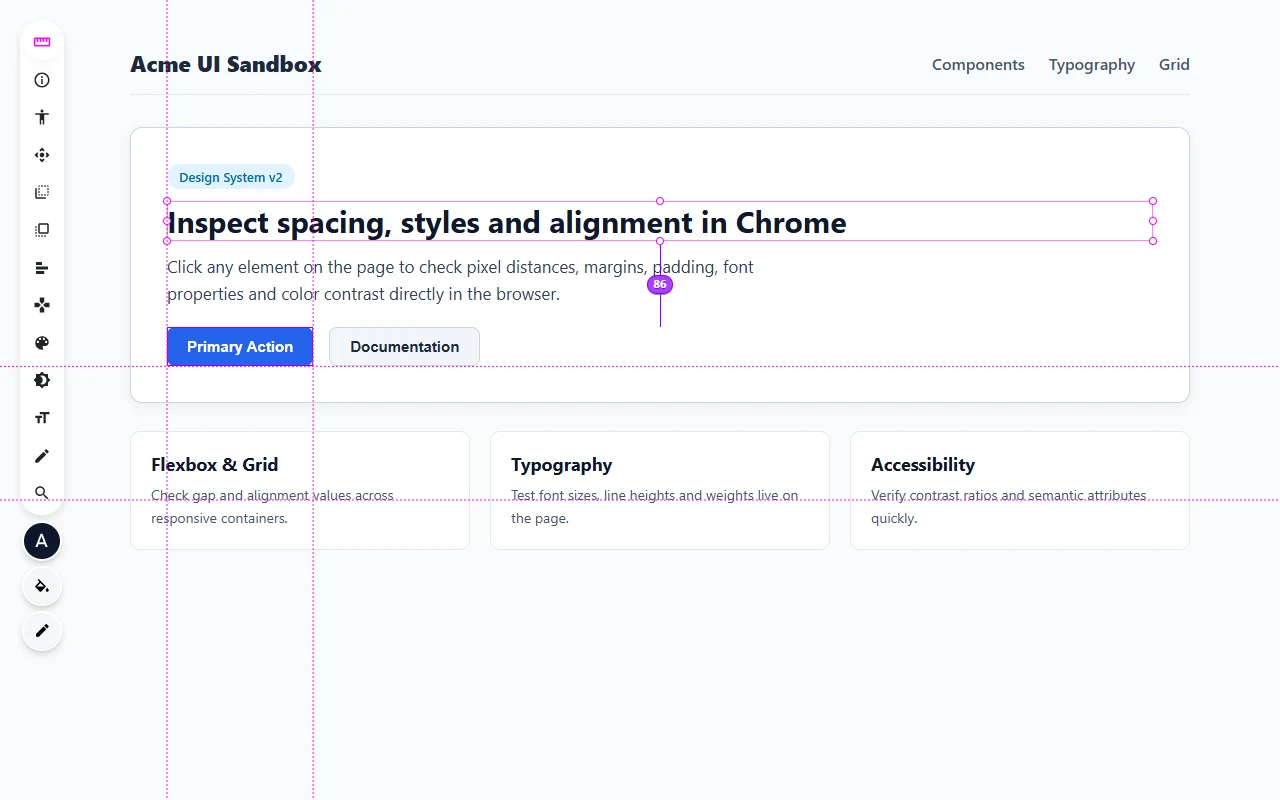The image size is (1280, 800).
Task: Choose the padding box tool
Action: (42, 230)
